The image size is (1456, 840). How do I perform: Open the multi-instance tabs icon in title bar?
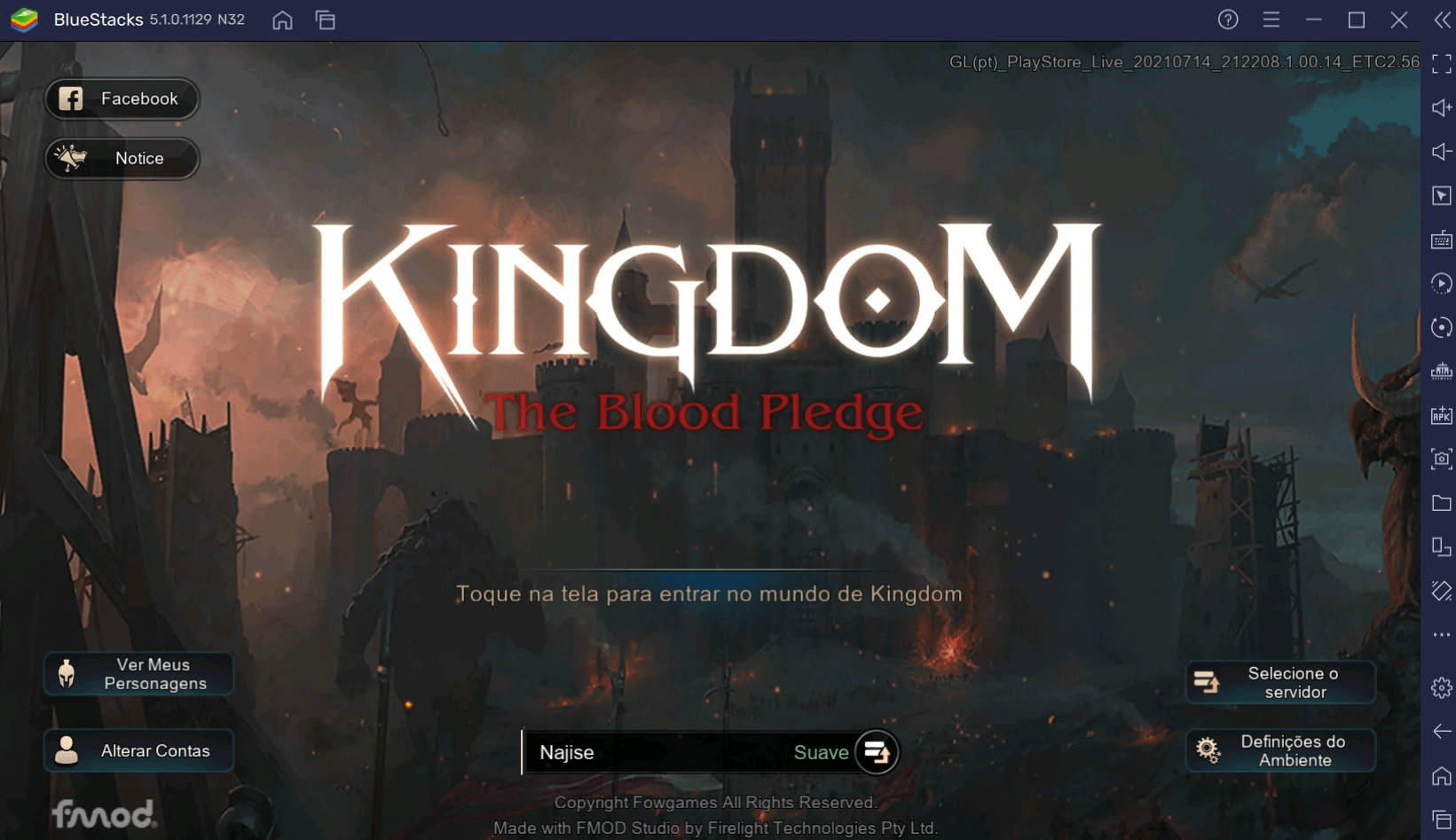(326, 20)
